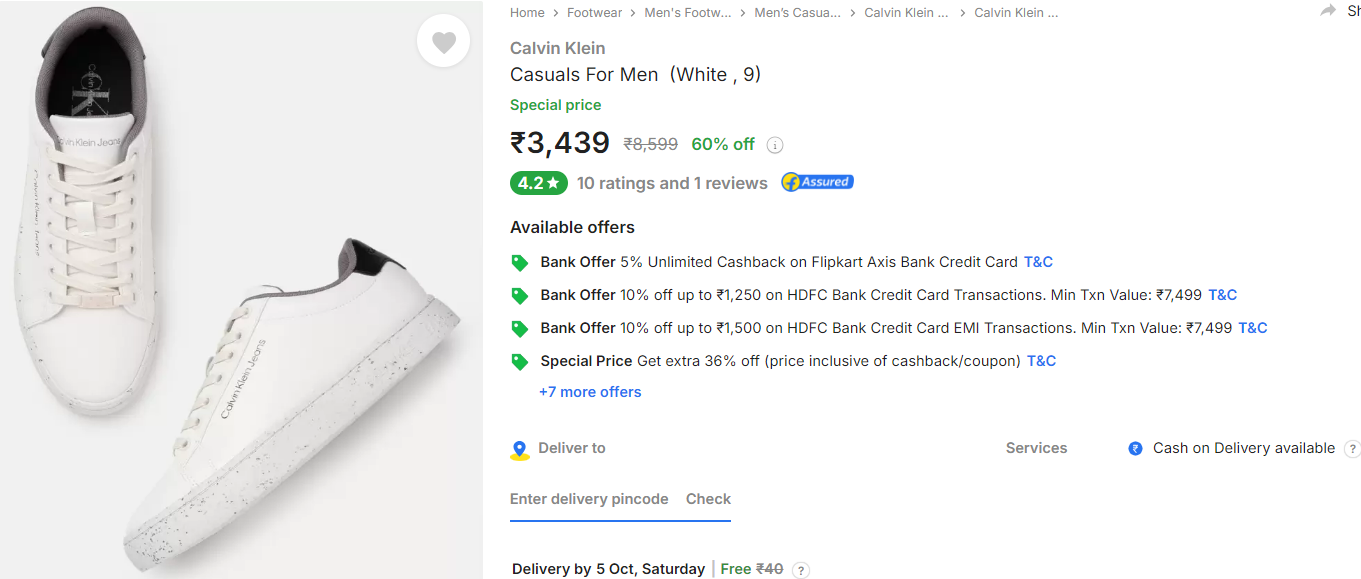Click the Flipkart Assured badge
This screenshot has height=579, width=1361.
coord(817,182)
